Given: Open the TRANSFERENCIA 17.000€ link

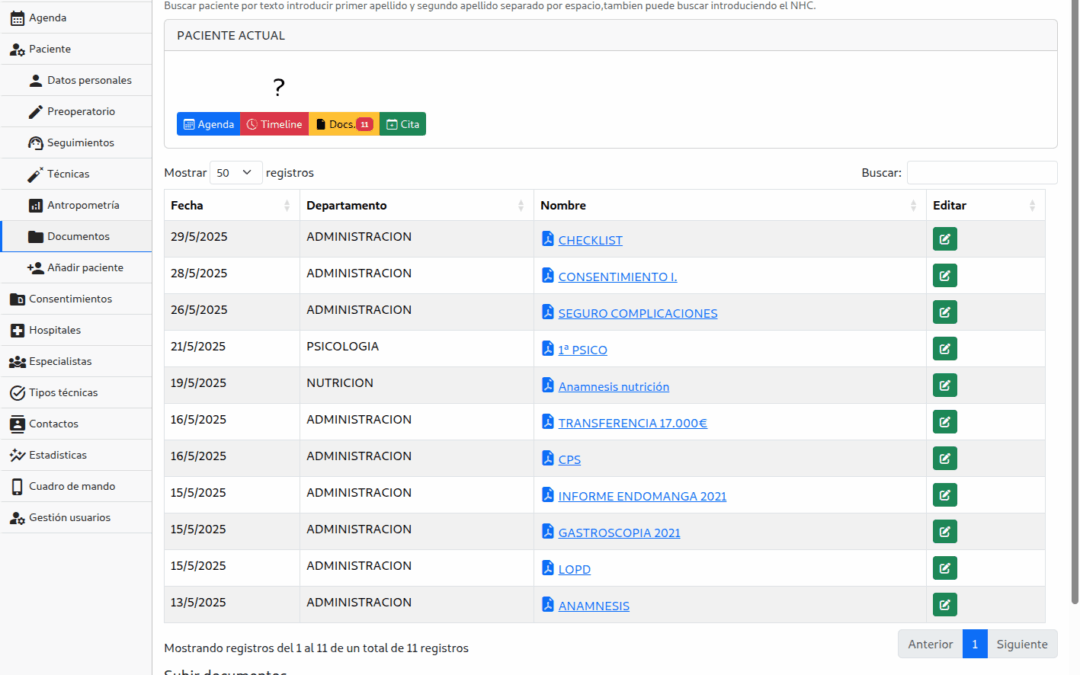Looking at the screenshot, I should (x=632, y=423).
